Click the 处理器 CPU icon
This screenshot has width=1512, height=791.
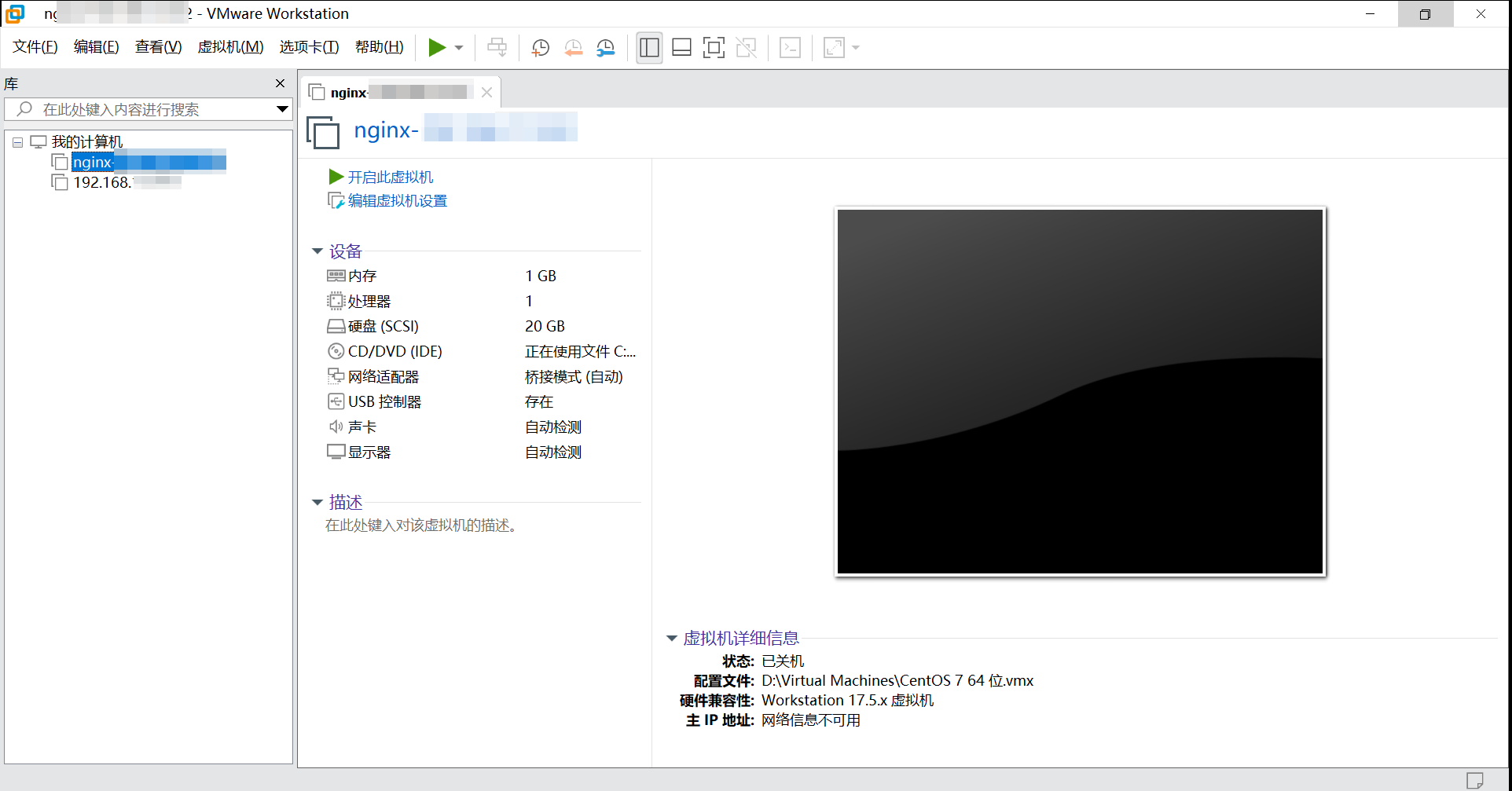(x=336, y=301)
